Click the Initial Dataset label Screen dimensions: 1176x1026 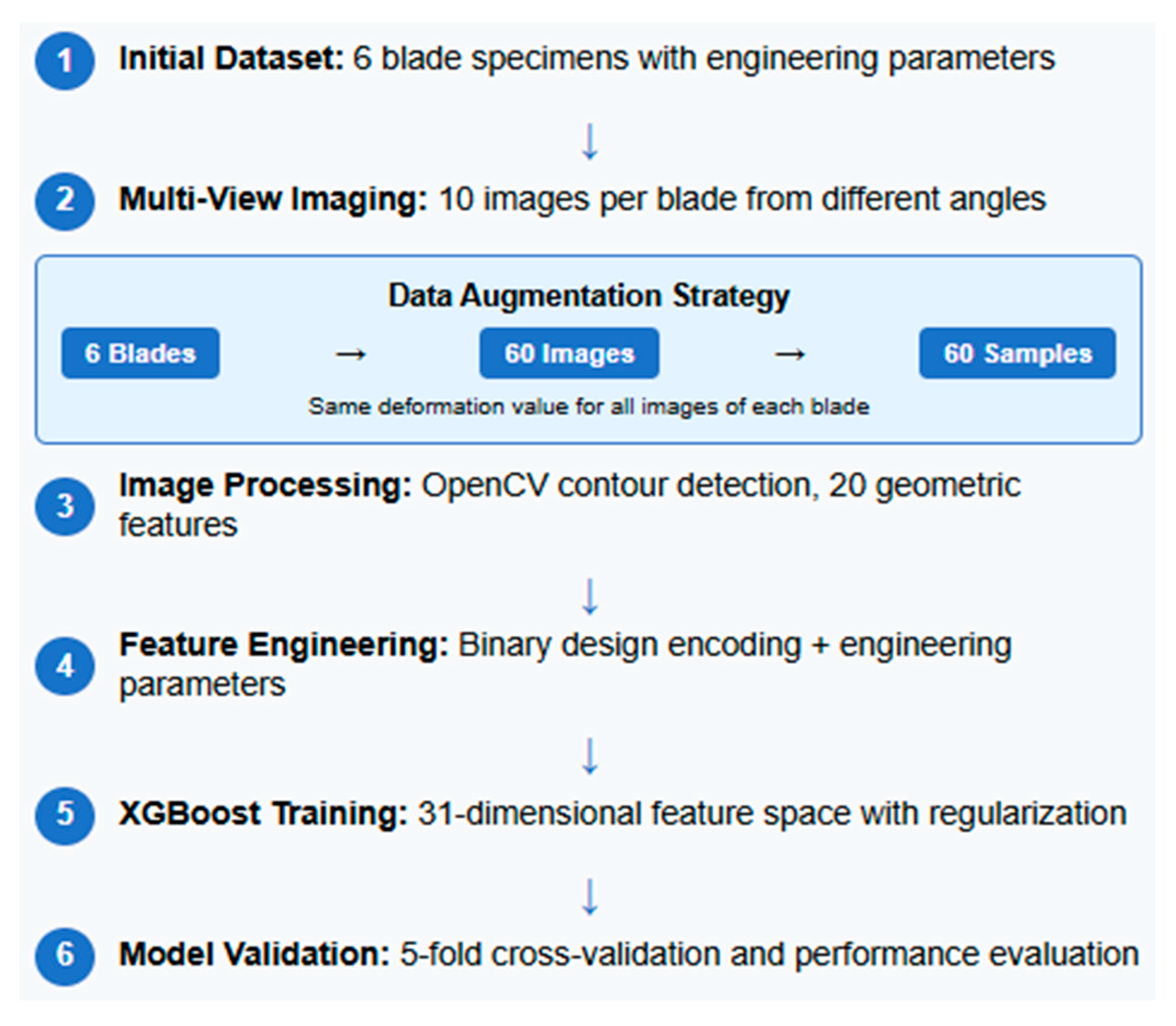(231, 58)
